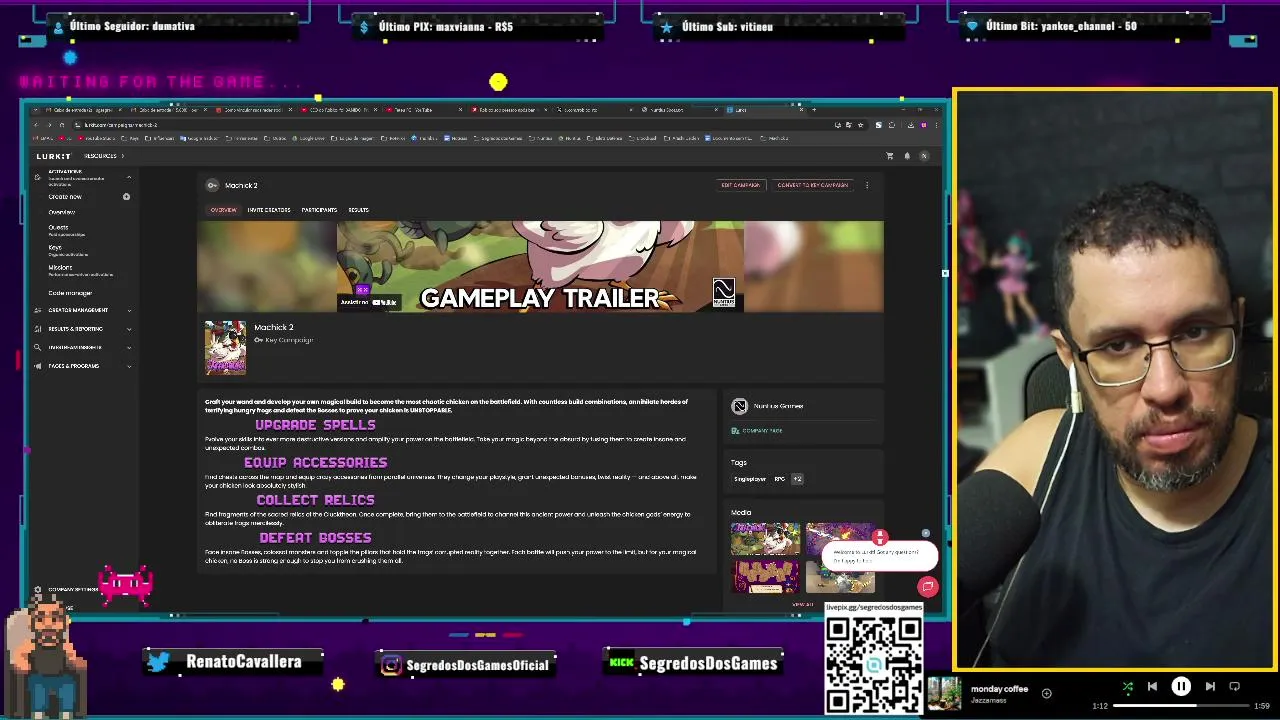The image size is (1280, 720).
Task: Click the browser profile avatar icon
Action: pos(924,125)
